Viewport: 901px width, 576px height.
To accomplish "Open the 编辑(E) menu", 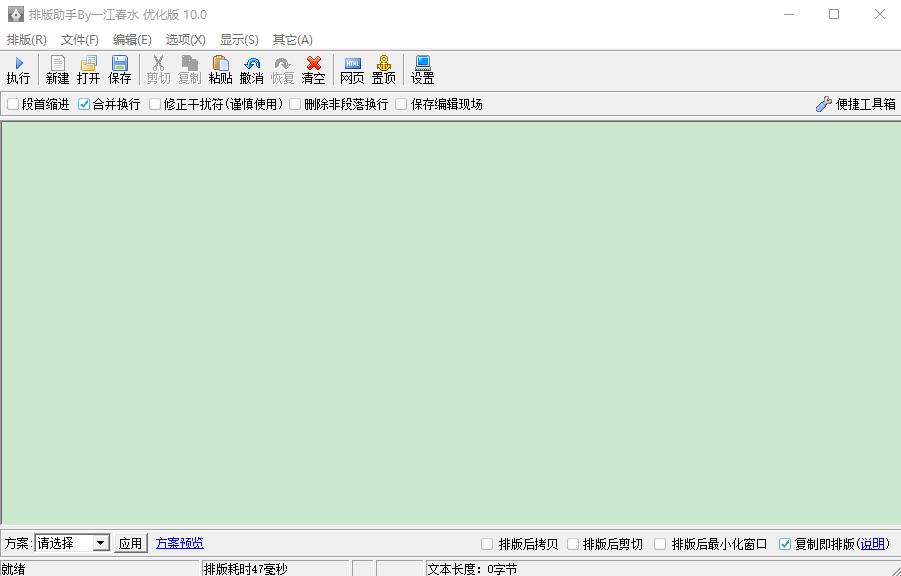I will tap(131, 39).
